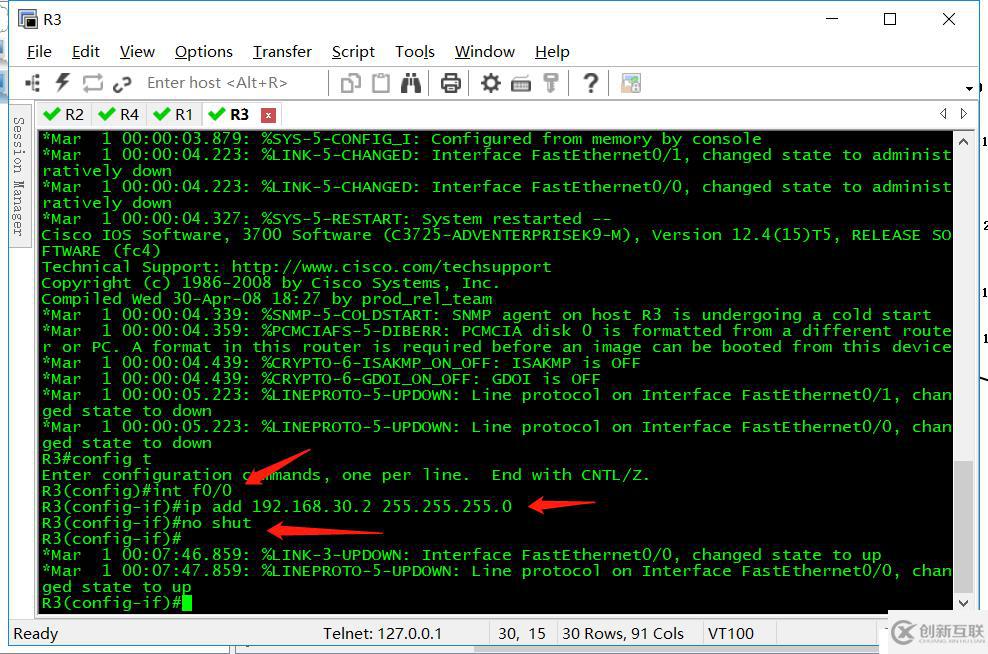Switch to the R4 session tab
The image size is (988, 654).
point(120,115)
